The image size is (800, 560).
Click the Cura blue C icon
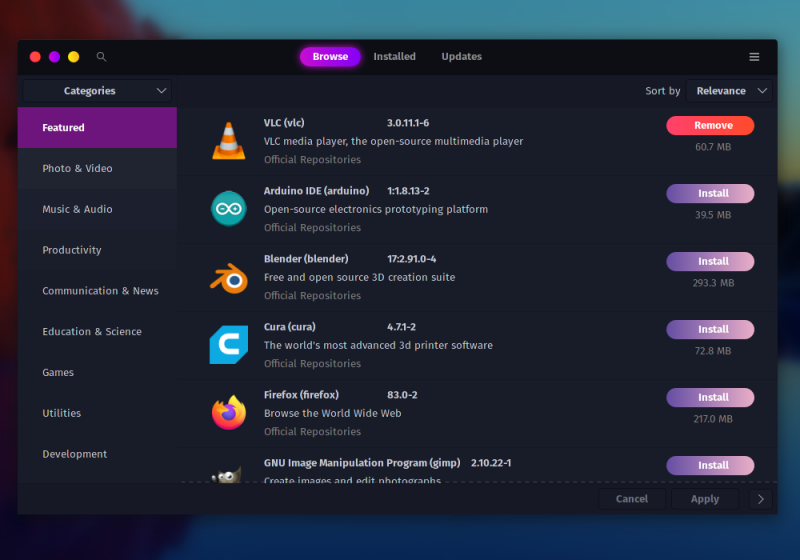click(x=229, y=345)
